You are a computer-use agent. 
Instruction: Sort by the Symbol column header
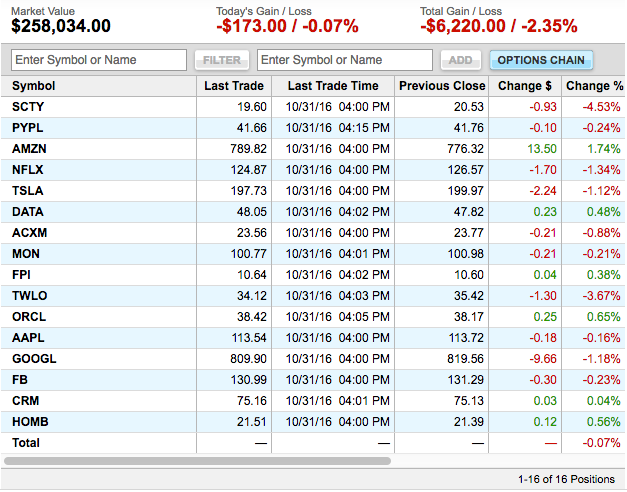coord(34,86)
